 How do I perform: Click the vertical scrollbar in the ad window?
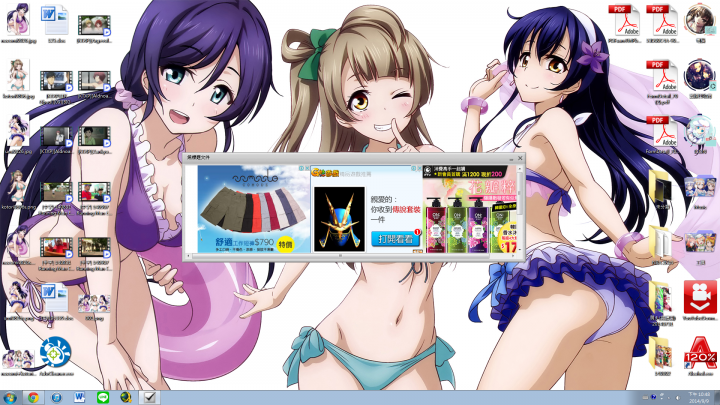point(520,191)
